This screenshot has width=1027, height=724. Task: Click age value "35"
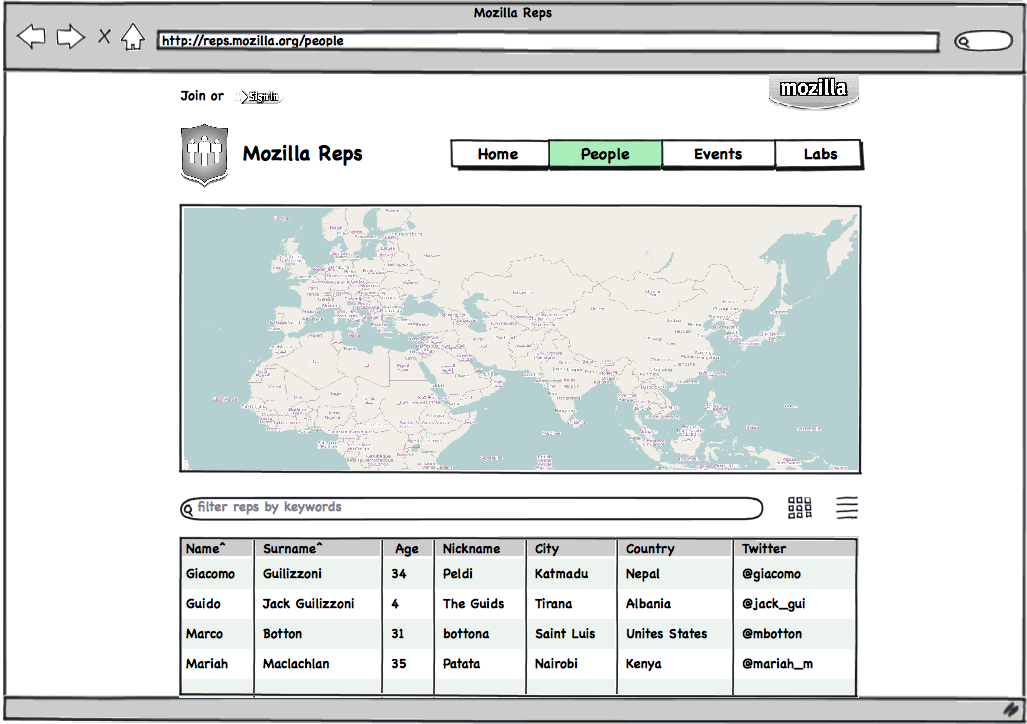coord(399,664)
